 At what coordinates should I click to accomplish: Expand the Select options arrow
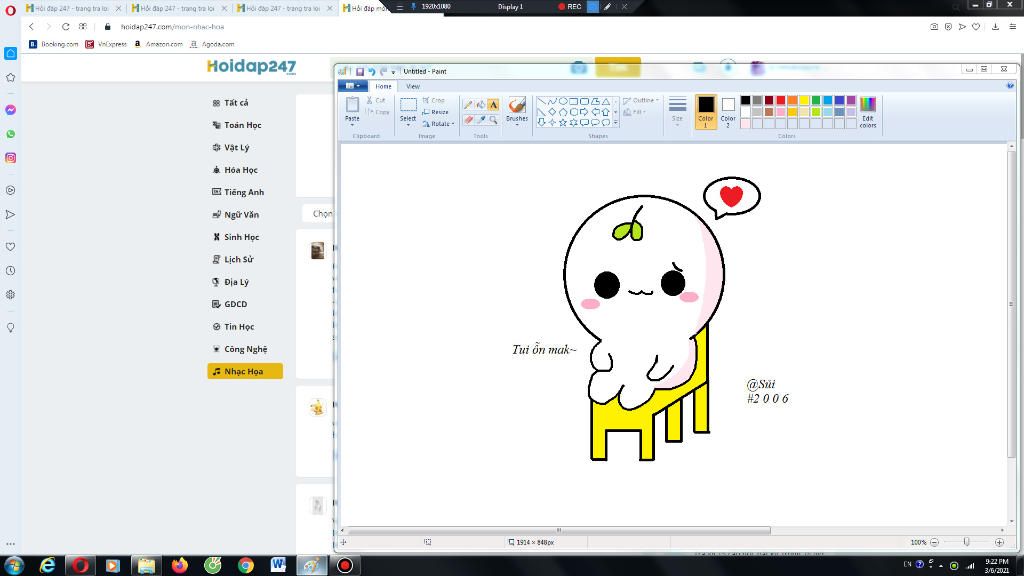point(408,123)
